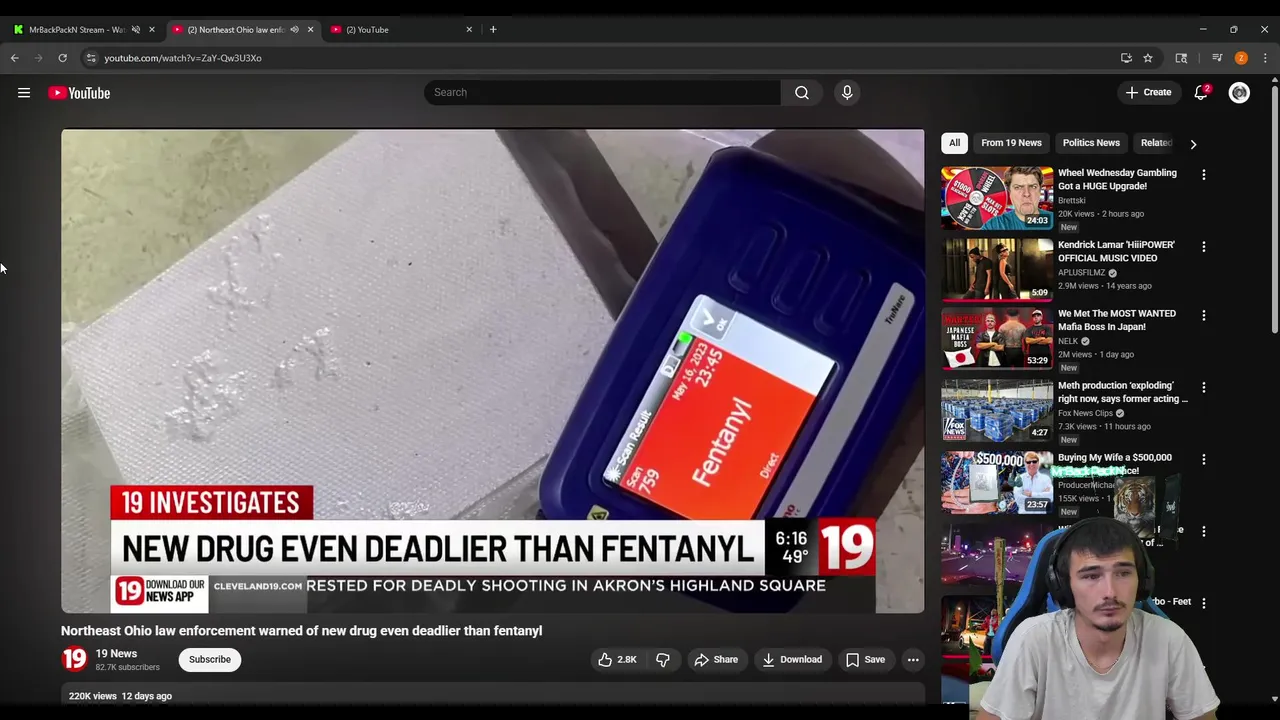This screenshot has width=1280, height=720.
Task: Mute the Northeast Ohio tab audio
Action: coord(294,30)
